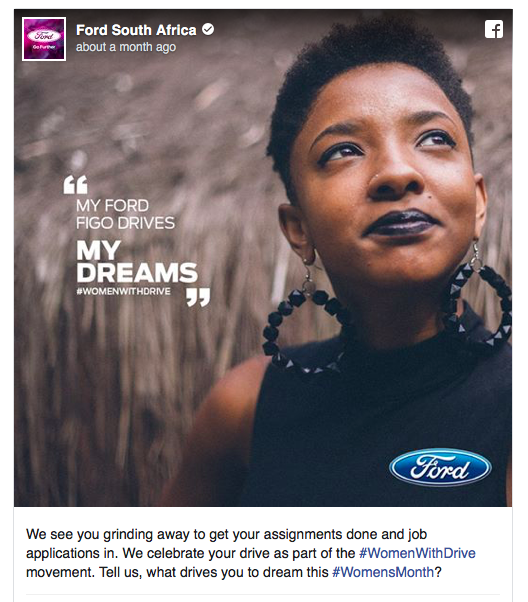The image size is (528, 602).
Task: Click the Facebook logo icon
Action: click(x=493, y=29)
